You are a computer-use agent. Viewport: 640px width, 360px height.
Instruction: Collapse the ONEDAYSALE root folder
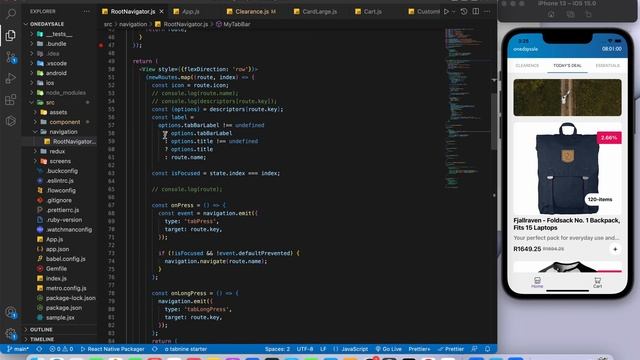point(47,24)
